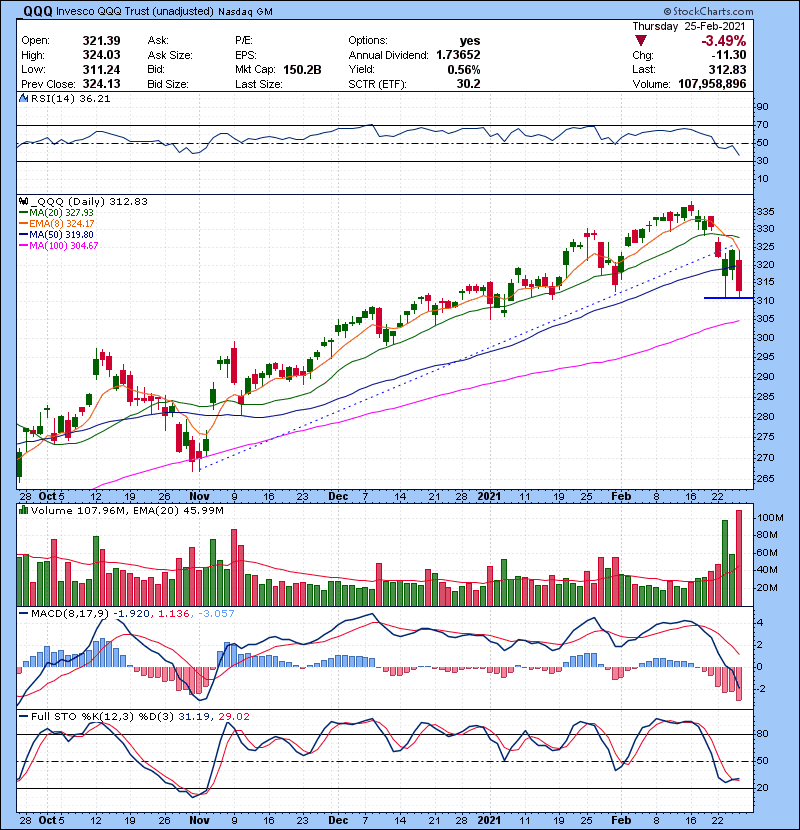This screenshot has height=830, width=800.
Task: Click the Low value 311.24
Action: (101, 69)
